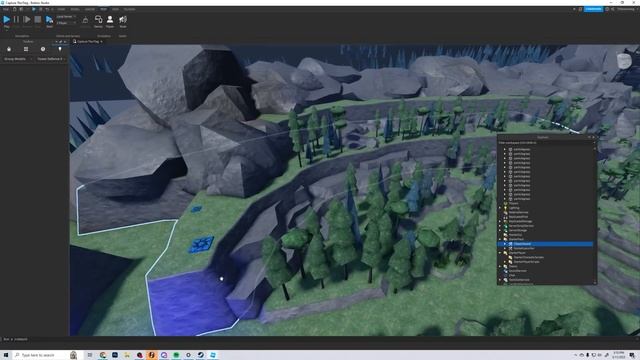This screenshot has height=360, width=640.
Task: Open Toolbox Recent clock icon
Action: (x=43, y=49)
